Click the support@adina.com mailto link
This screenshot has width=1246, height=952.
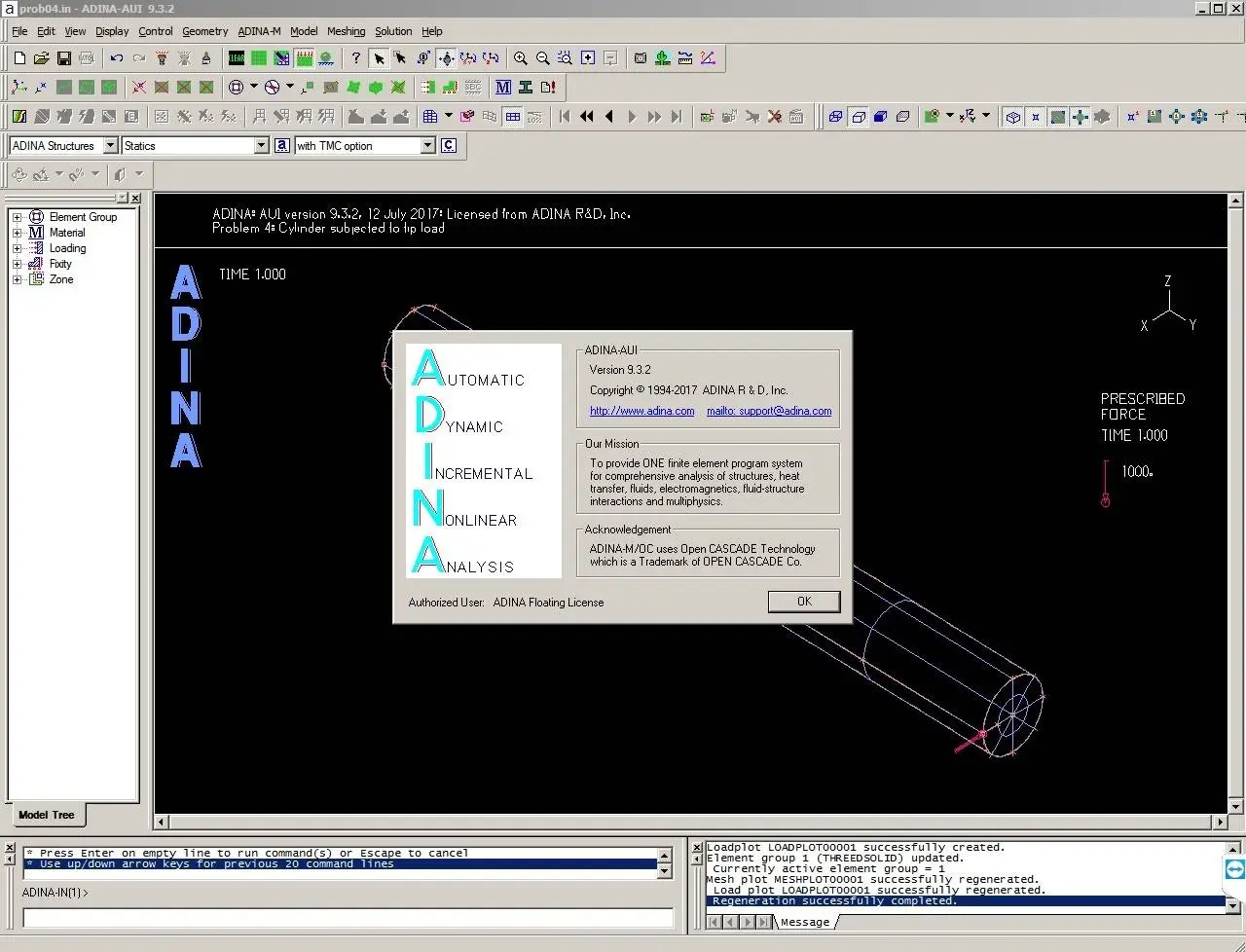click(769, 411)
